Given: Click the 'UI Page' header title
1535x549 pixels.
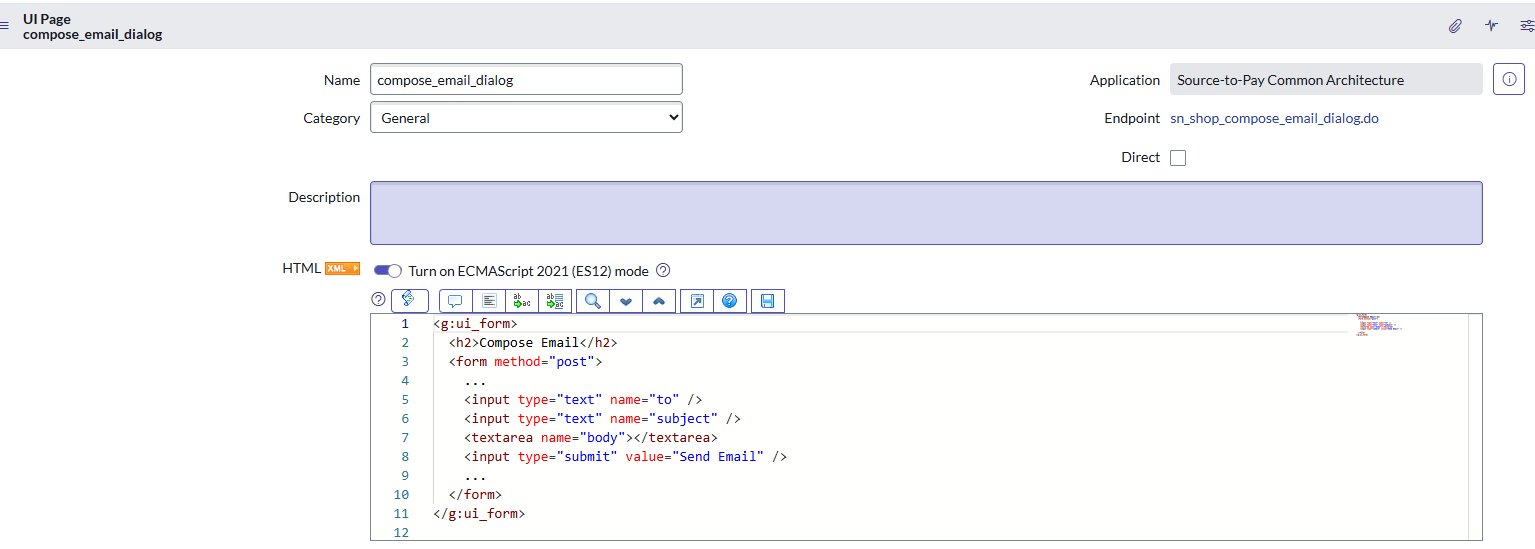Looking at the screenshot, I should pyautogui.click(x=47, y=19).
